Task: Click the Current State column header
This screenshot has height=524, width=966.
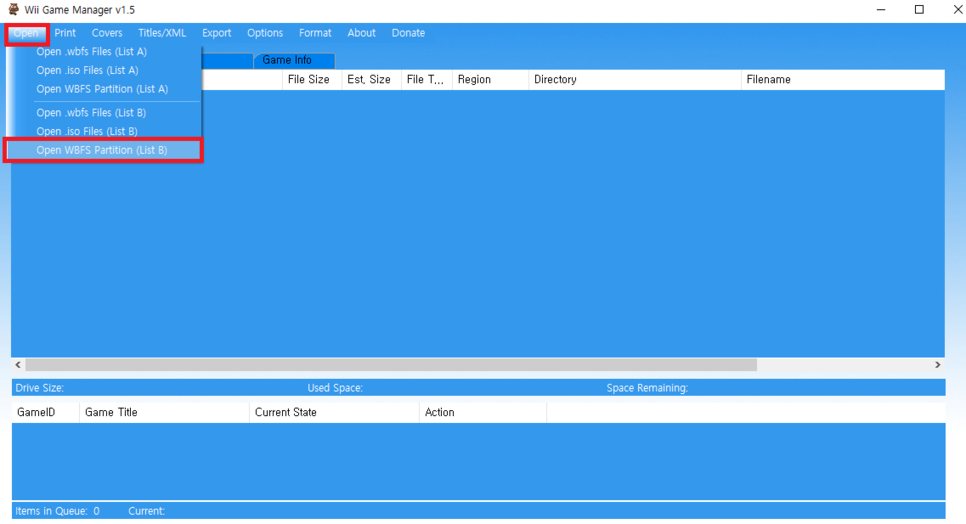Action: click(x=334, y=413)
